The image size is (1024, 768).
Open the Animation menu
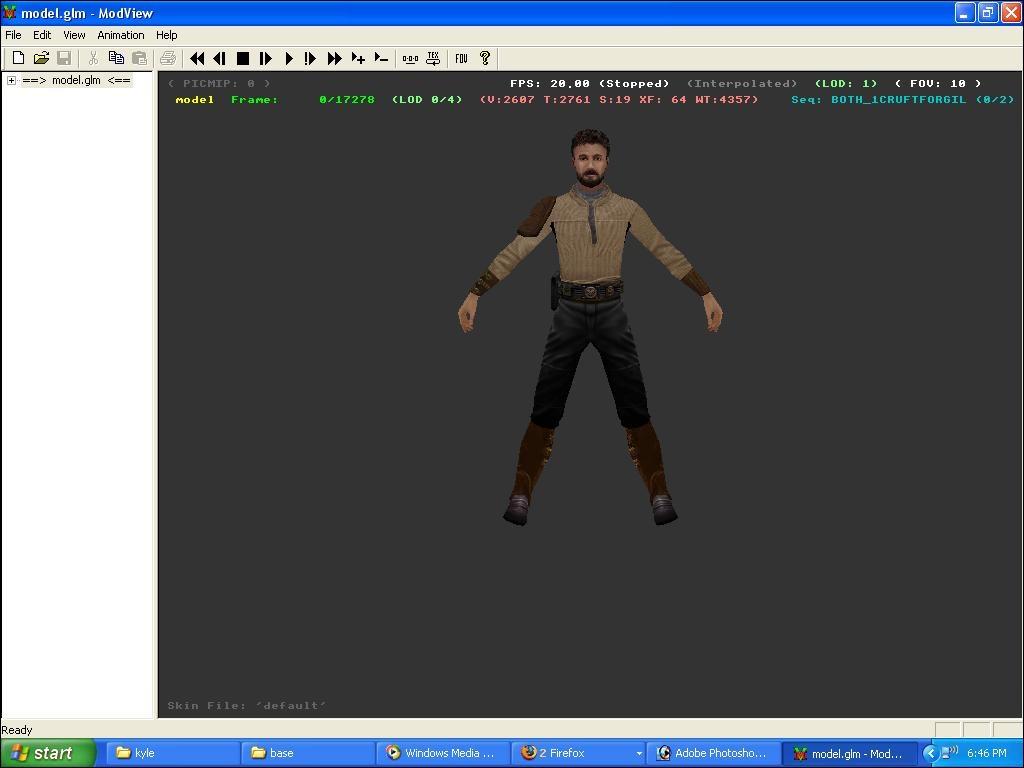point(120,35)
